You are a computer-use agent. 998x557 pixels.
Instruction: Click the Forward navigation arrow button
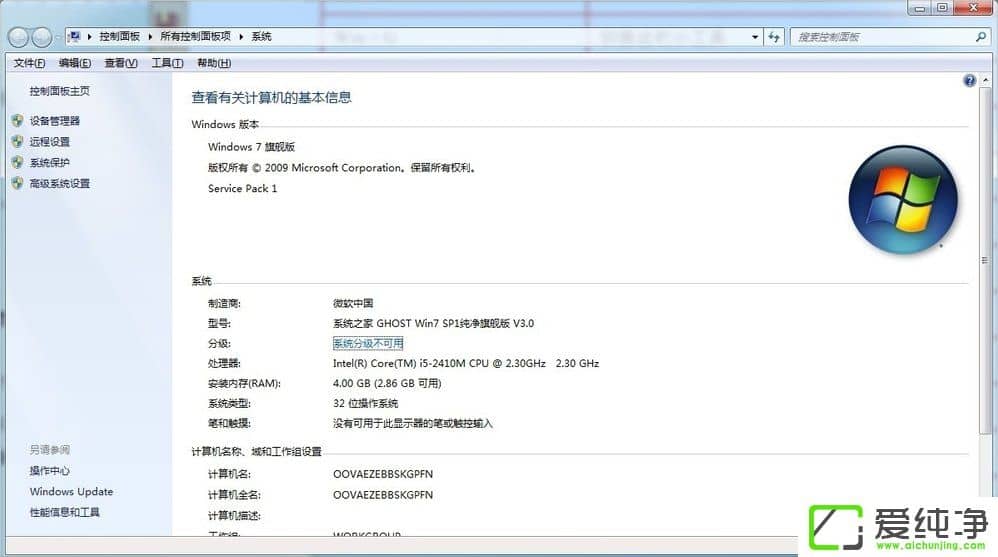[42, 37]
